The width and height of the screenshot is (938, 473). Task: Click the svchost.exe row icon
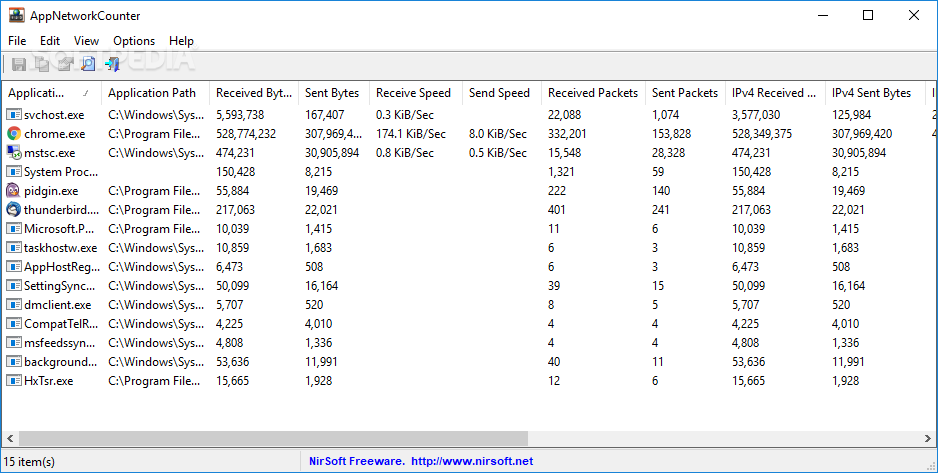tap(14, 115)
